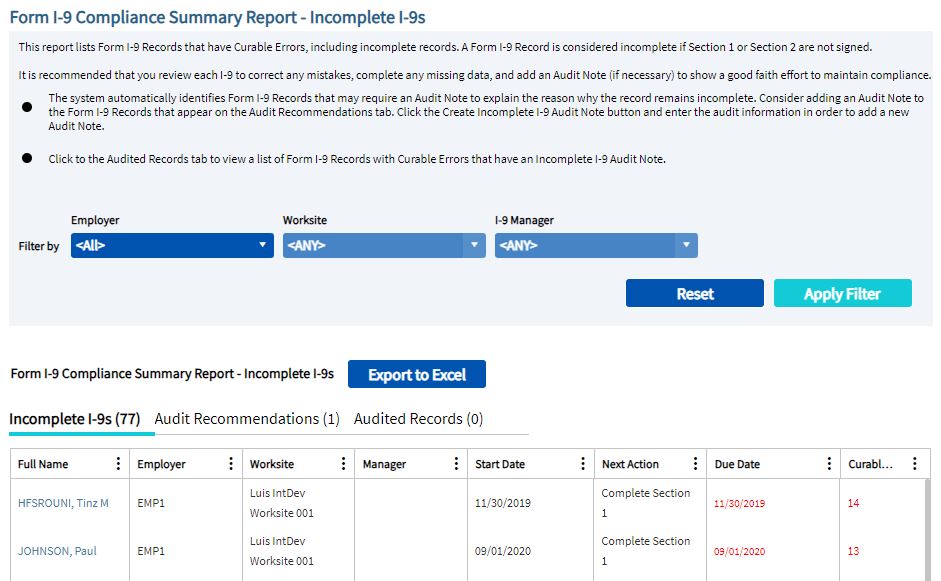Switch to Incomplete I-9s tab

coord(74,419)
